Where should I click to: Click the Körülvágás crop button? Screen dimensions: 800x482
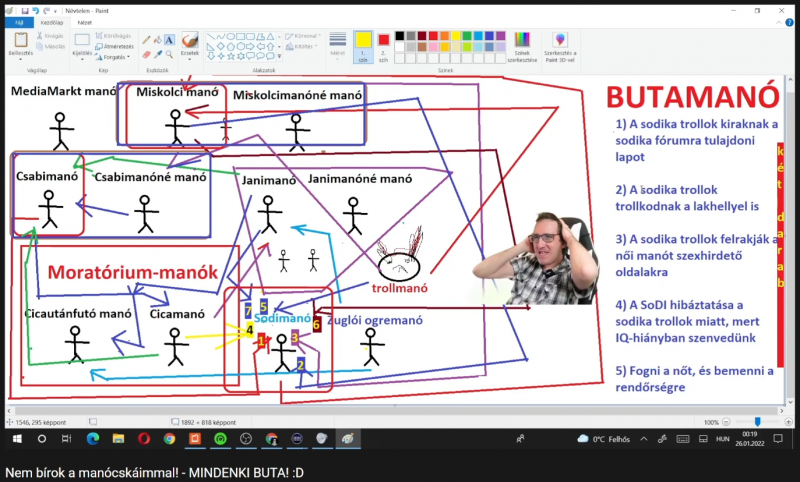tap(113, 36)
